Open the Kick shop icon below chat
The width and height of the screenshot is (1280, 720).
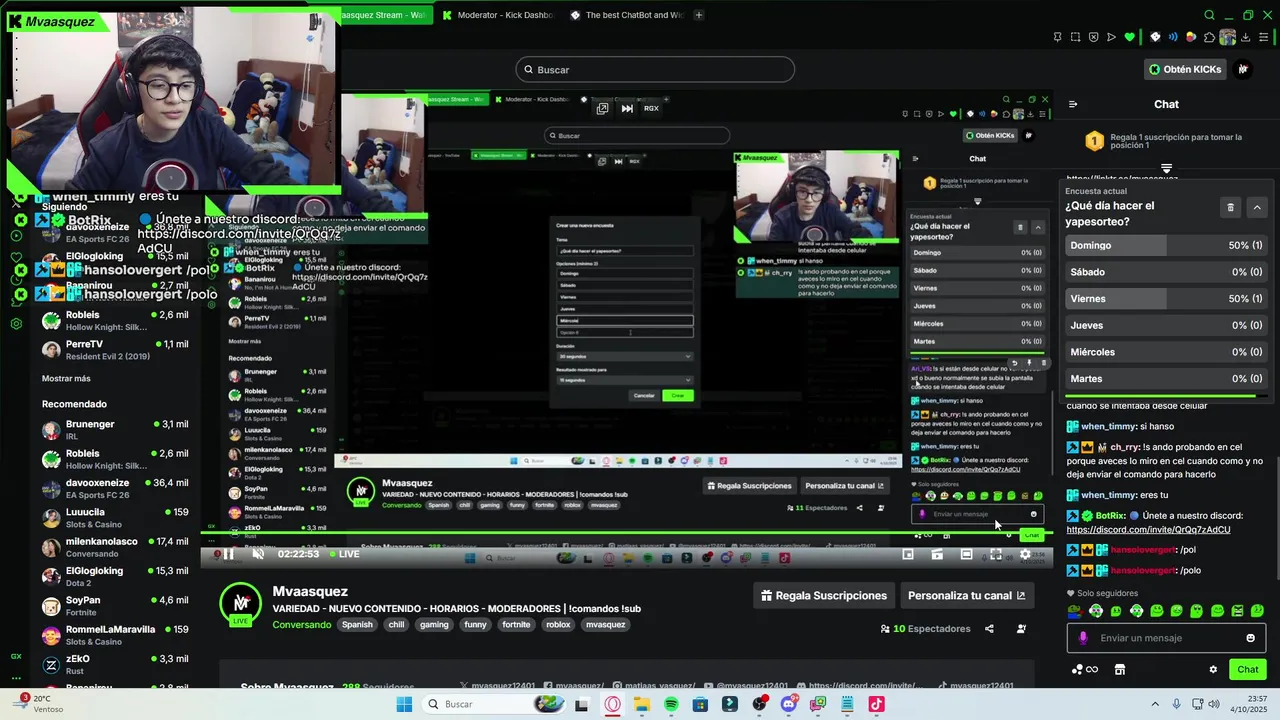pyautogui.click(x=1120, y=670)
